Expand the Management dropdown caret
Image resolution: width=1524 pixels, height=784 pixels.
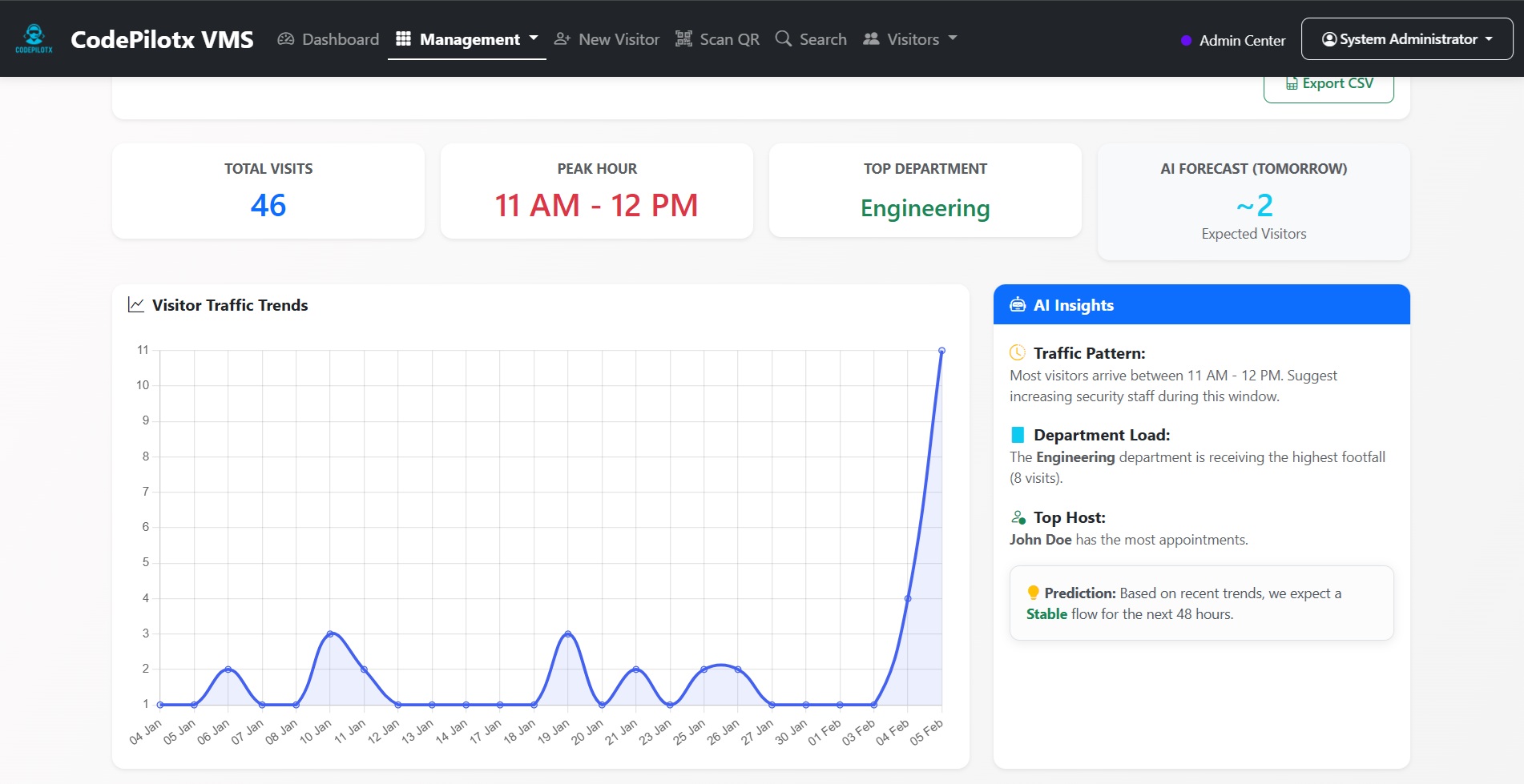tap(534, 38)
